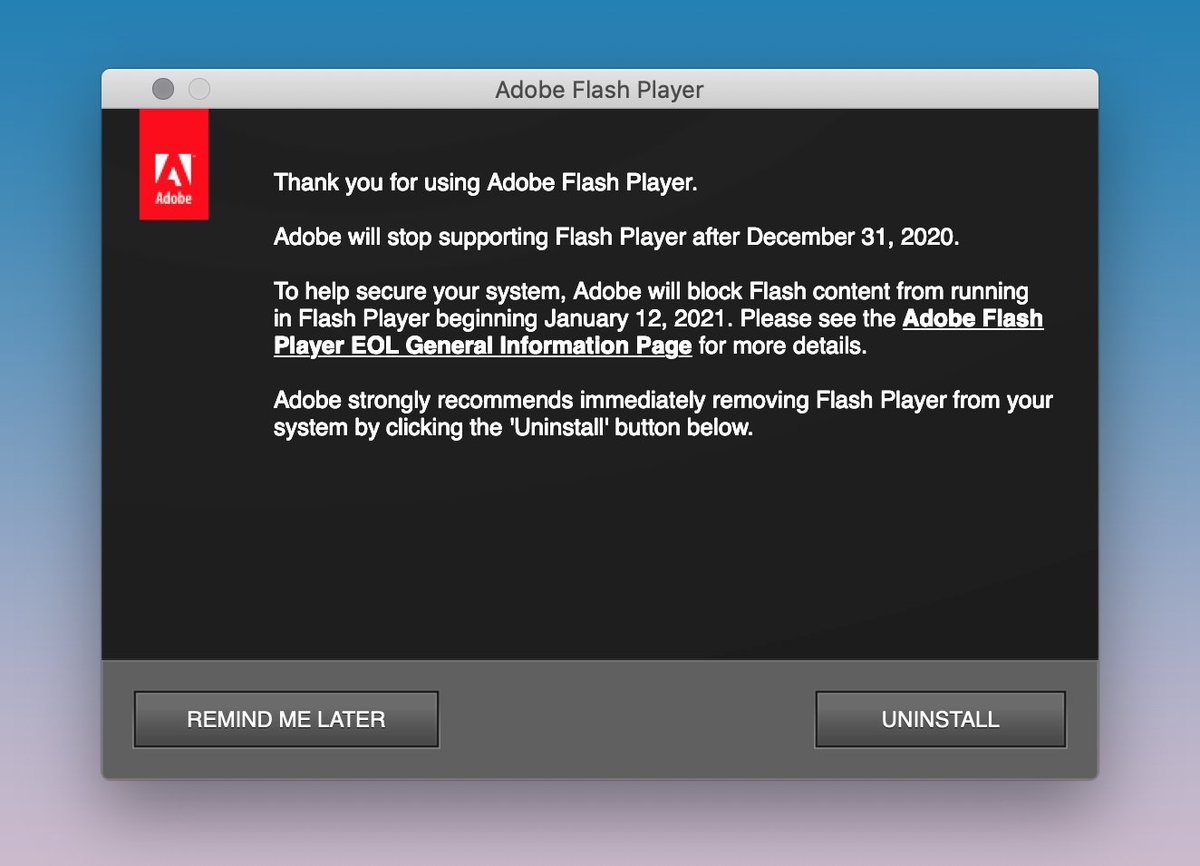Click the gray footer space between both buttons

pyautogui.click(x=627, y=719)
